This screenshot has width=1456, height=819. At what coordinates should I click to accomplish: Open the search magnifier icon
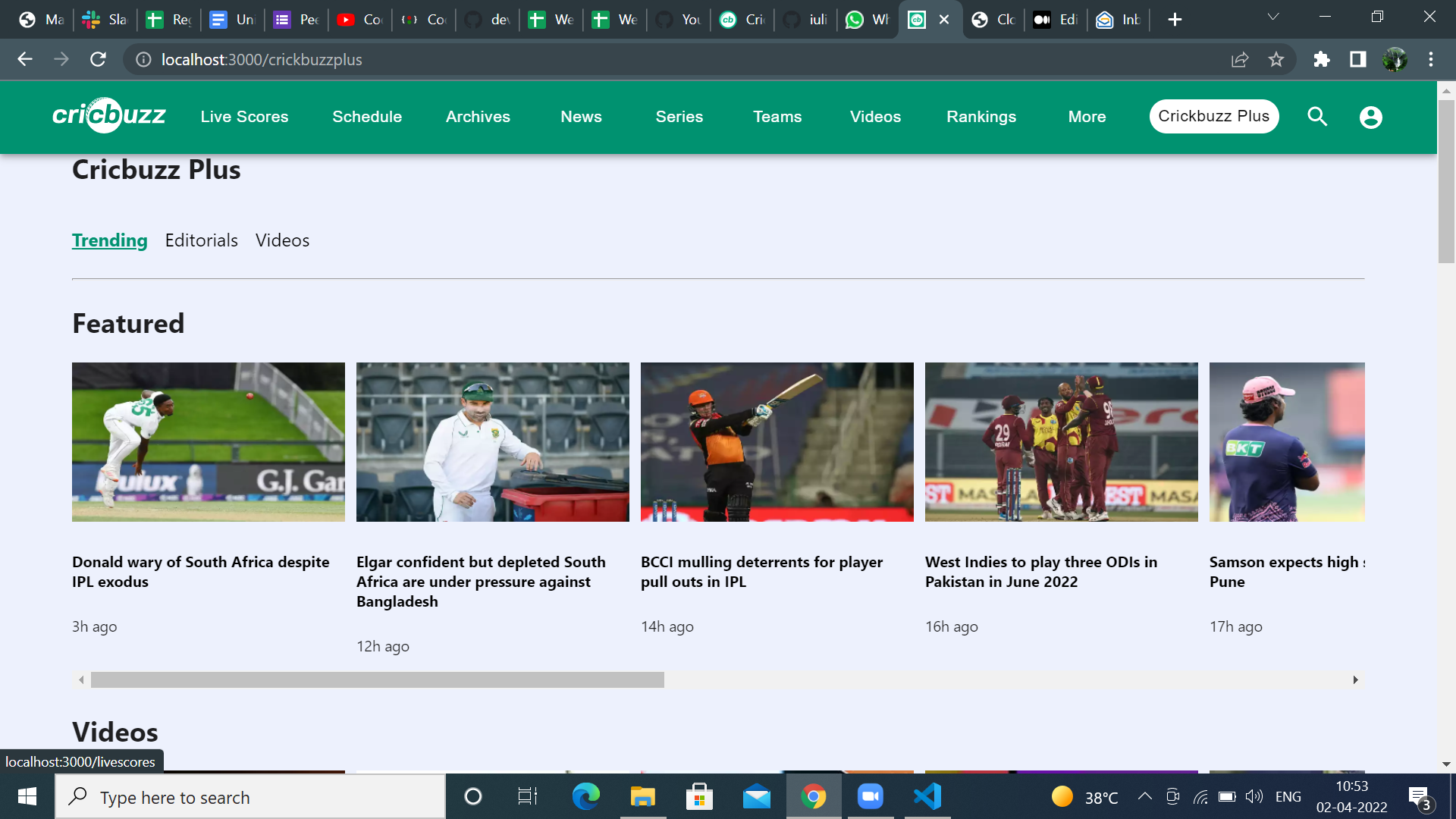[x=1317, y=117]
